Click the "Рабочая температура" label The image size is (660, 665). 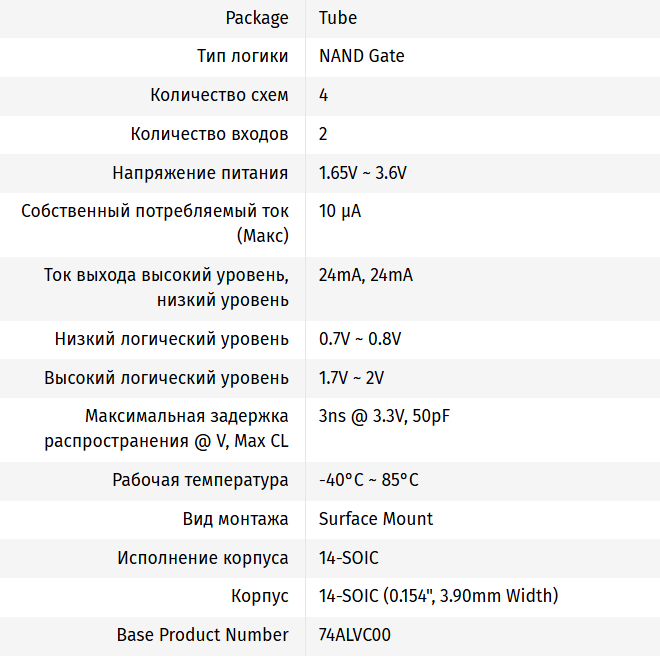coord(200,480)
